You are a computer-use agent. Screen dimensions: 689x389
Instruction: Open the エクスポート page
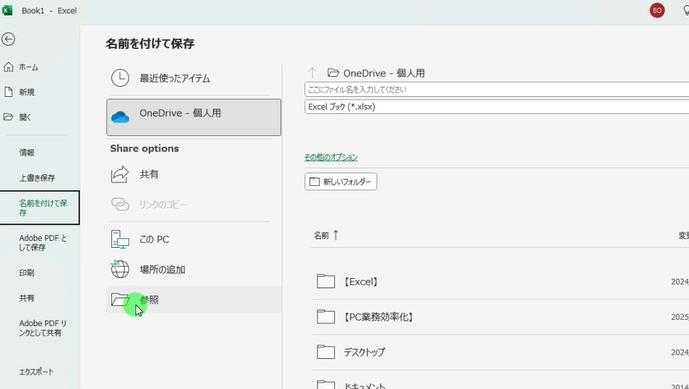pyautogui.click(x=36, y=372)
